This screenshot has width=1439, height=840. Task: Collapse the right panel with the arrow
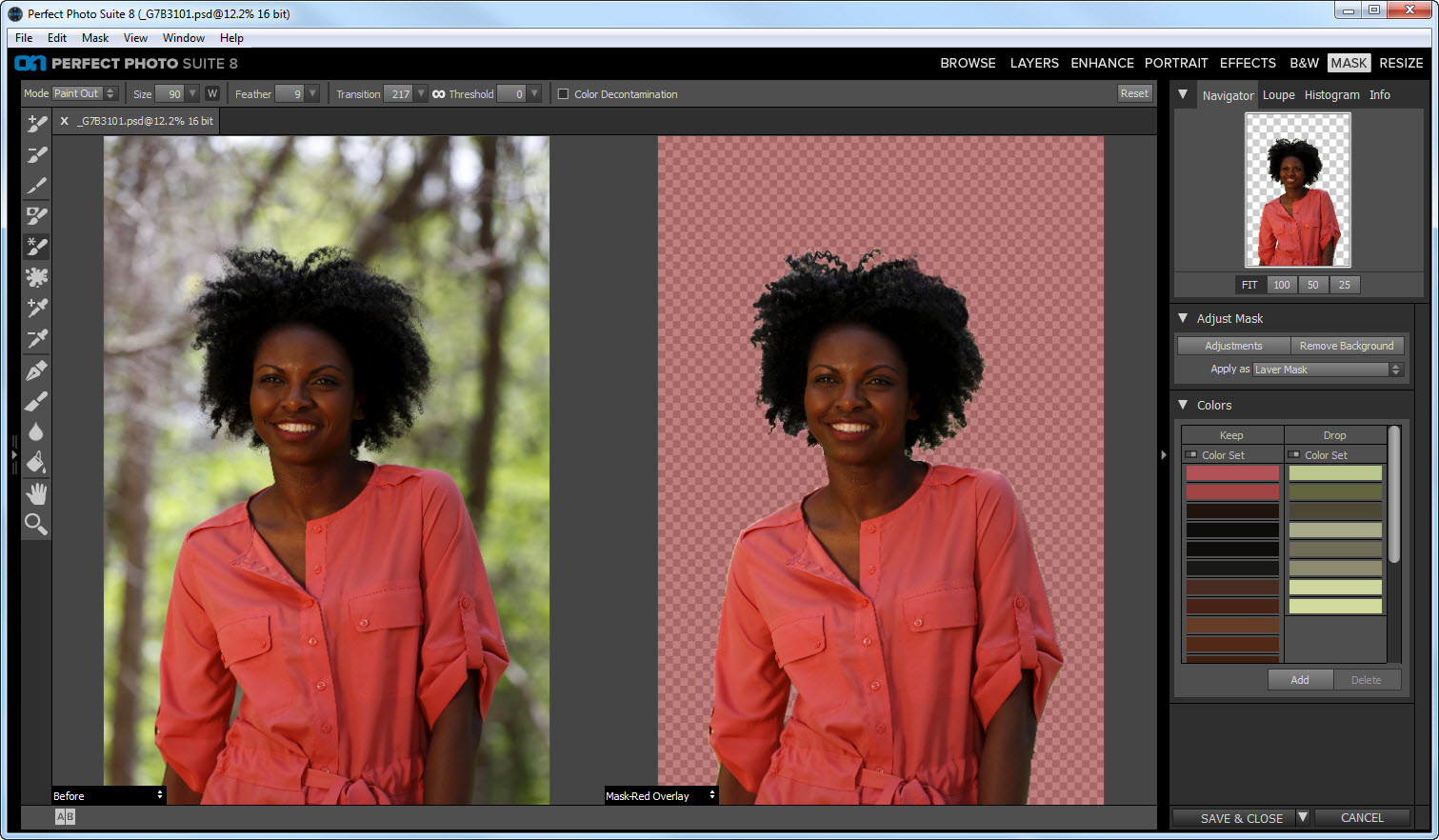(x=1164, y=455)
